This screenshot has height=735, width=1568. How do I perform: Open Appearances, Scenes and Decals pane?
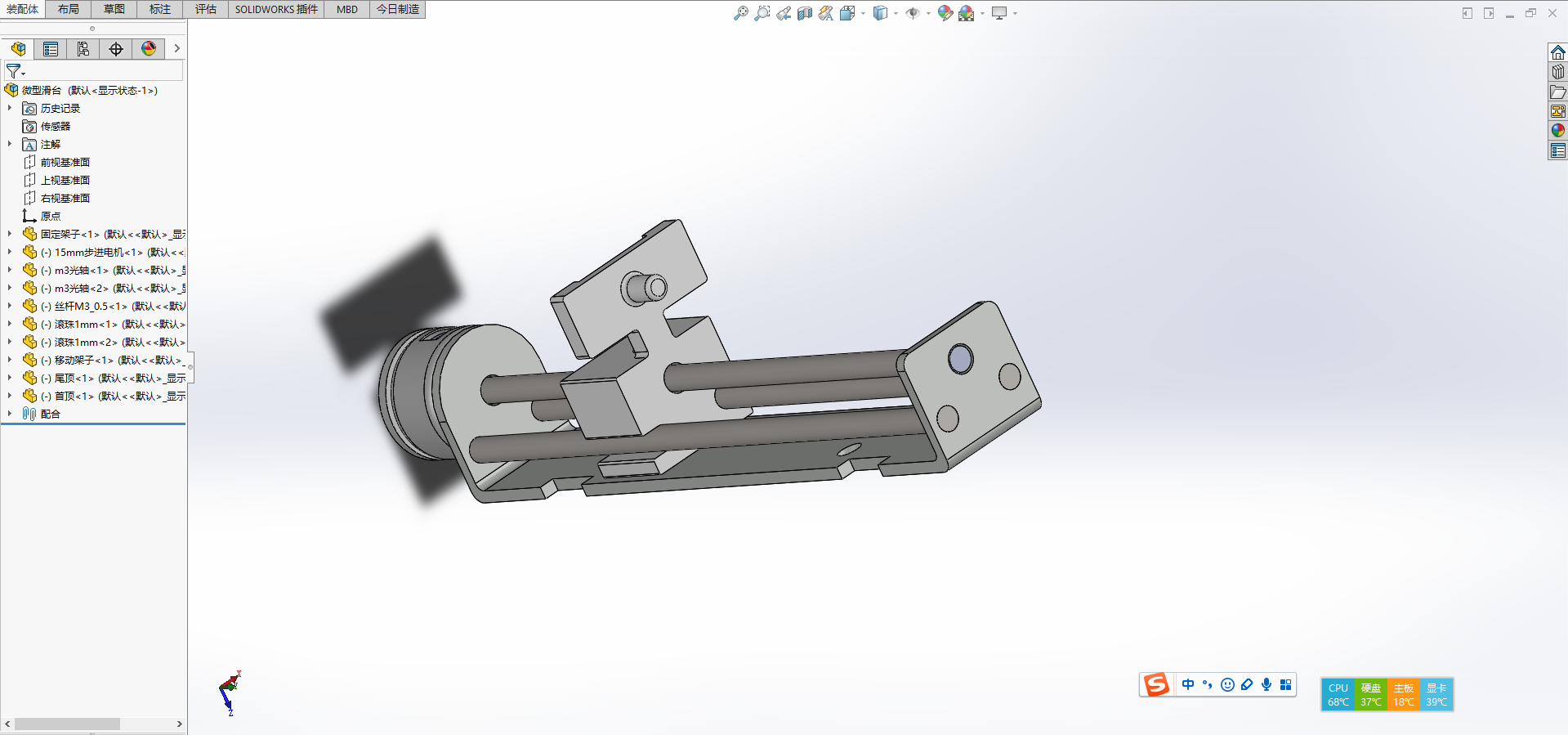pyautogui.click(x=1558, y=131)
